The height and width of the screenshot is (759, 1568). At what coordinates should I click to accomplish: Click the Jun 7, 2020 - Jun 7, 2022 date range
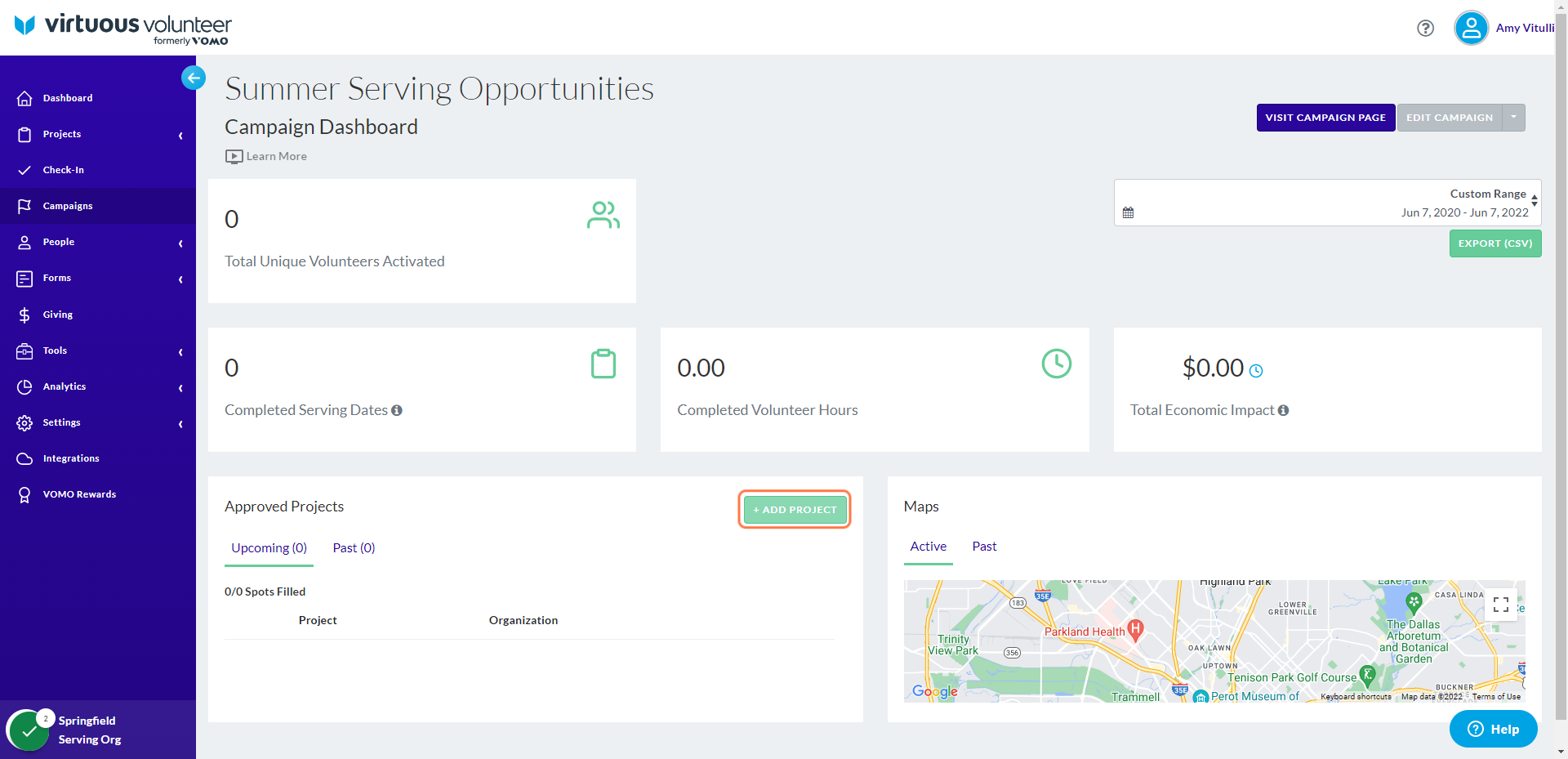point(1464,212)
